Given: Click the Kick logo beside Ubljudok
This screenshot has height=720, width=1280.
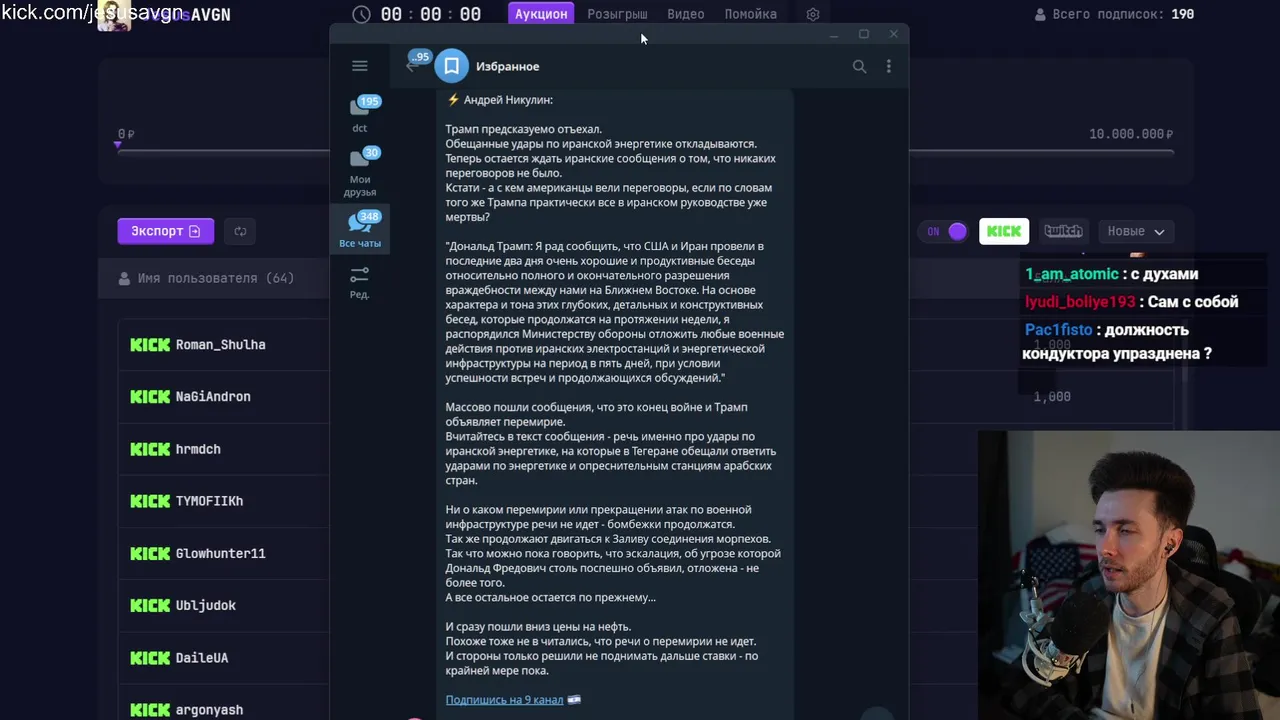Looking at the screenshot, I should tap(150, 605).
